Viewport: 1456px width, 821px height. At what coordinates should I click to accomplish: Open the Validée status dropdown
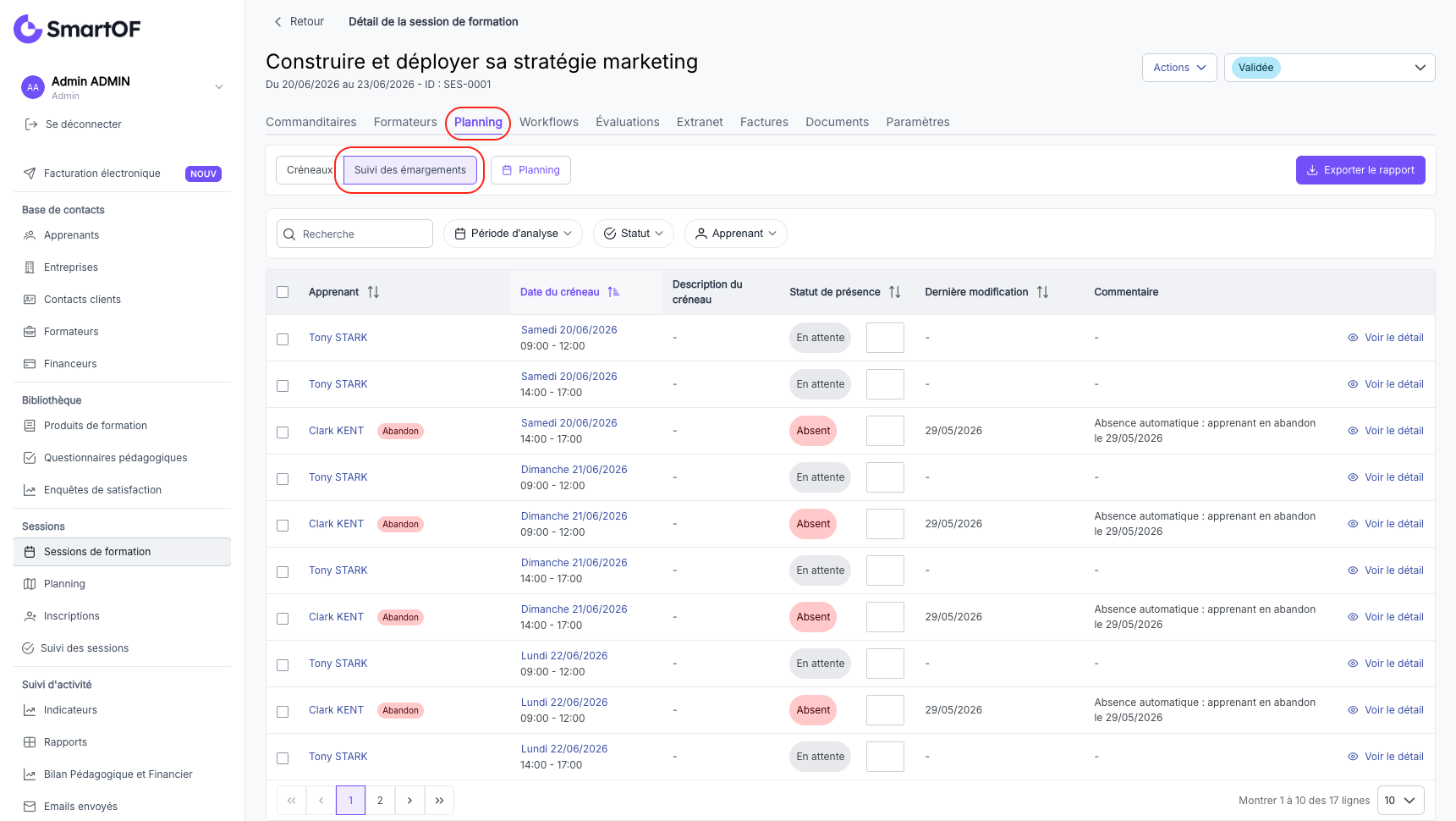(1329, 68)
